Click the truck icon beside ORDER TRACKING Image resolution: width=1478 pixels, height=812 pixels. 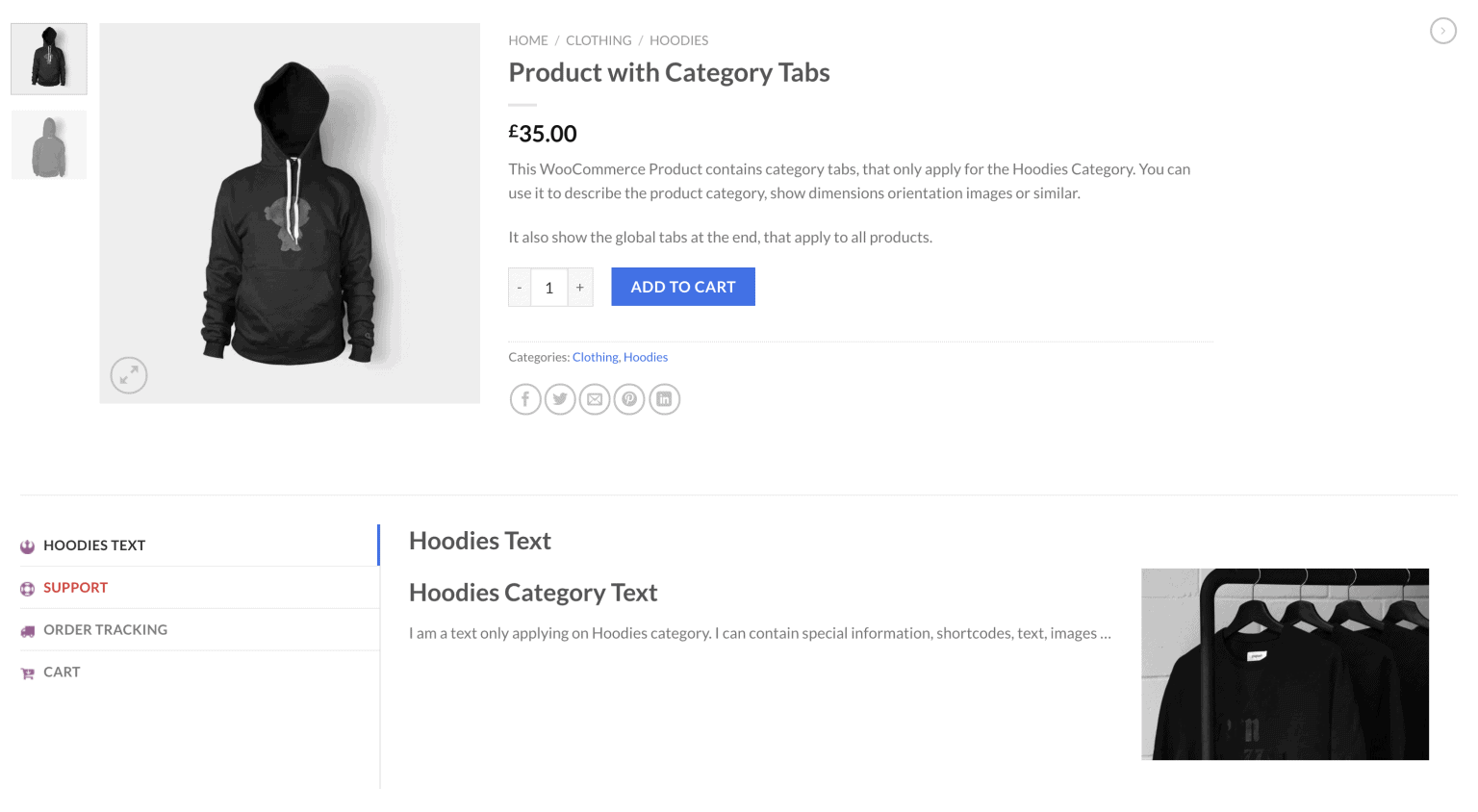point(28,629)
